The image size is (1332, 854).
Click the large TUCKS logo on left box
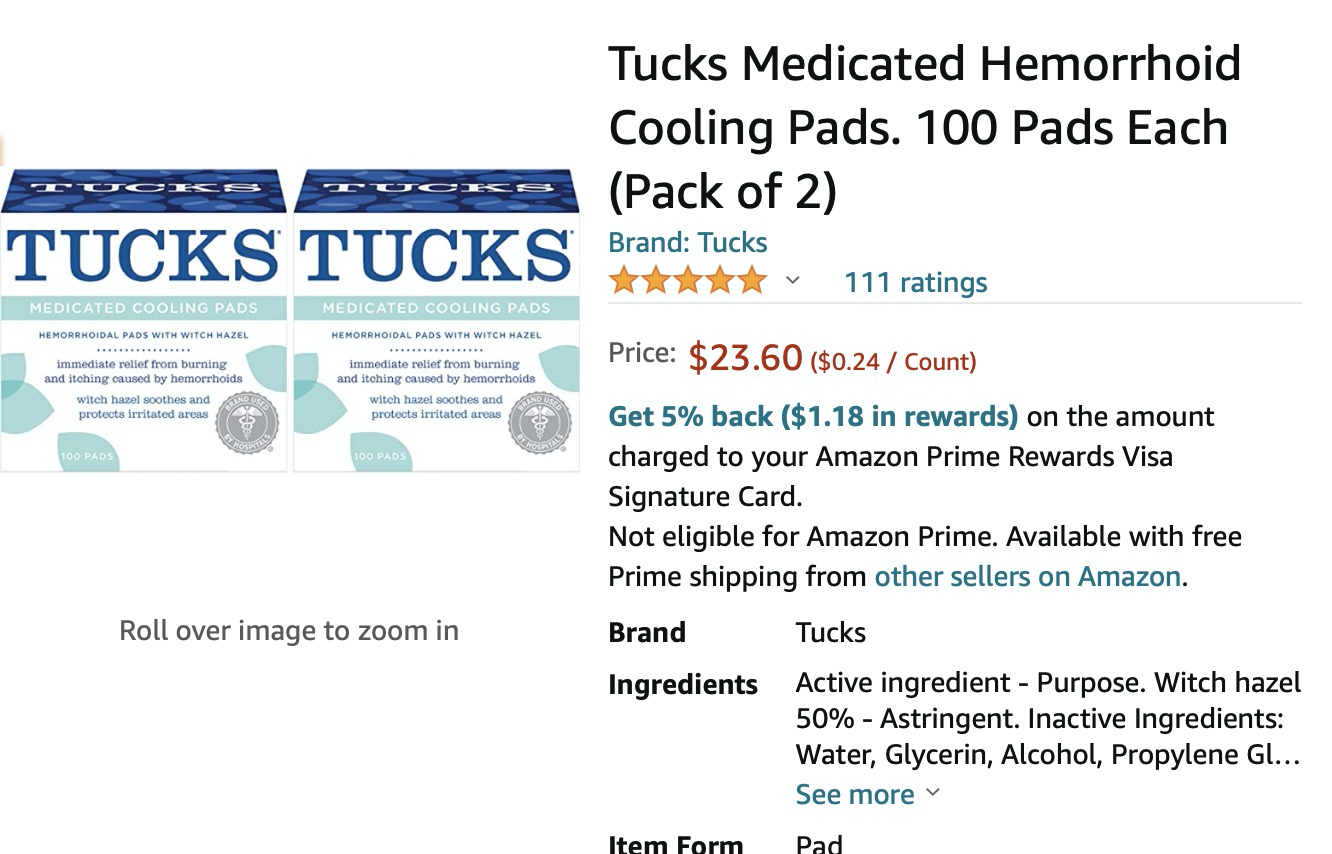tap(141, 255)
